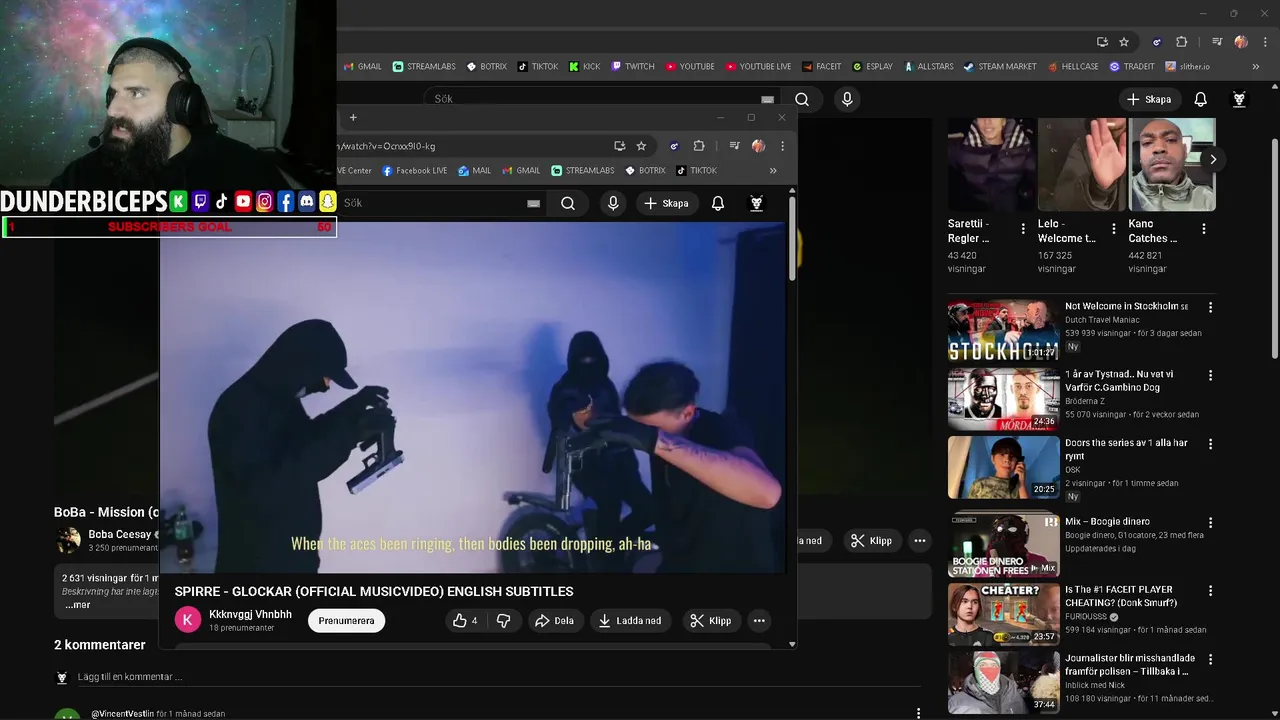Open more actions beside Klipp in back window

pos(920,541)
